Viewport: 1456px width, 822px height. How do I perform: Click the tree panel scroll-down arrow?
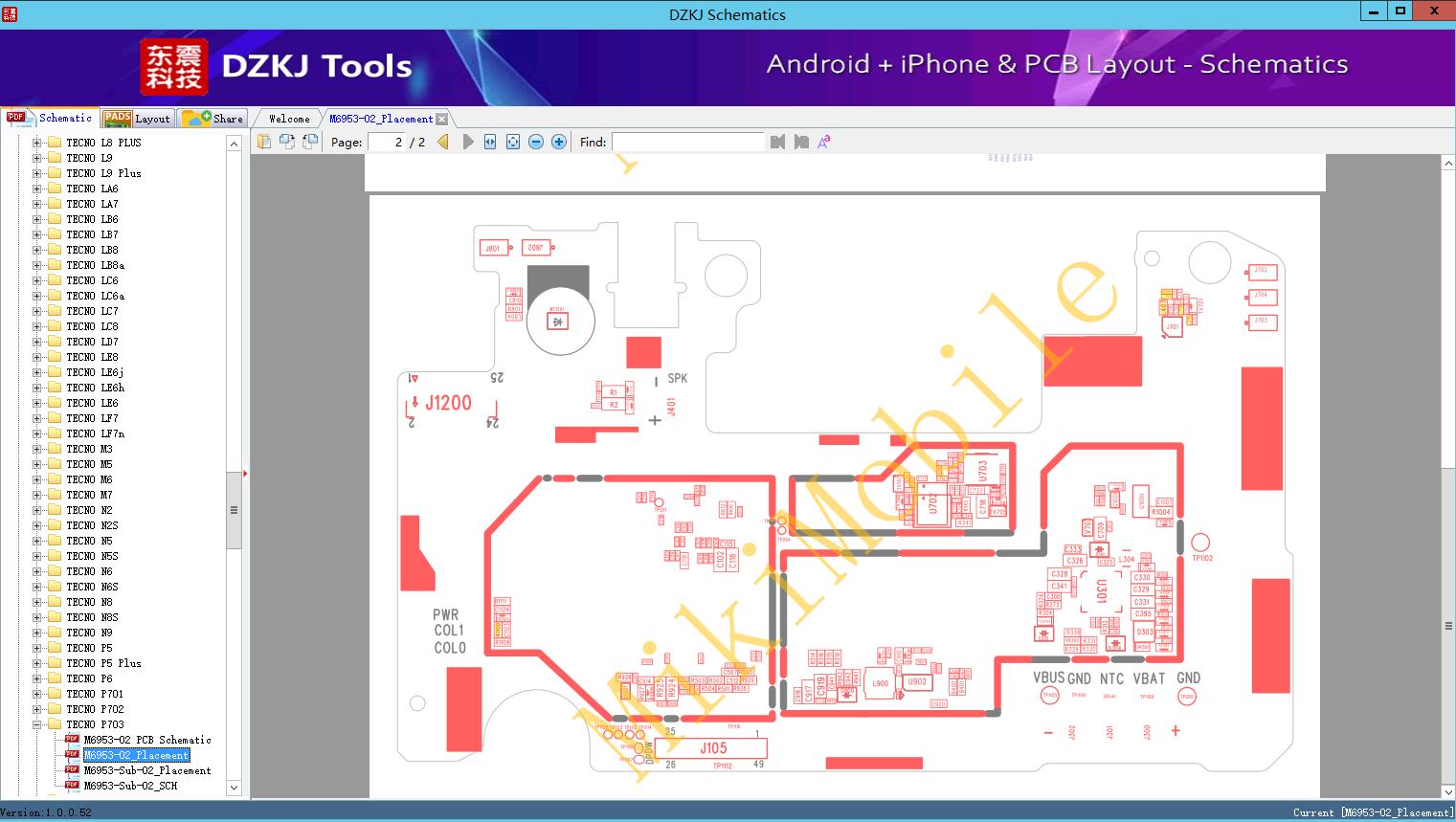click(x=234, y=788)
